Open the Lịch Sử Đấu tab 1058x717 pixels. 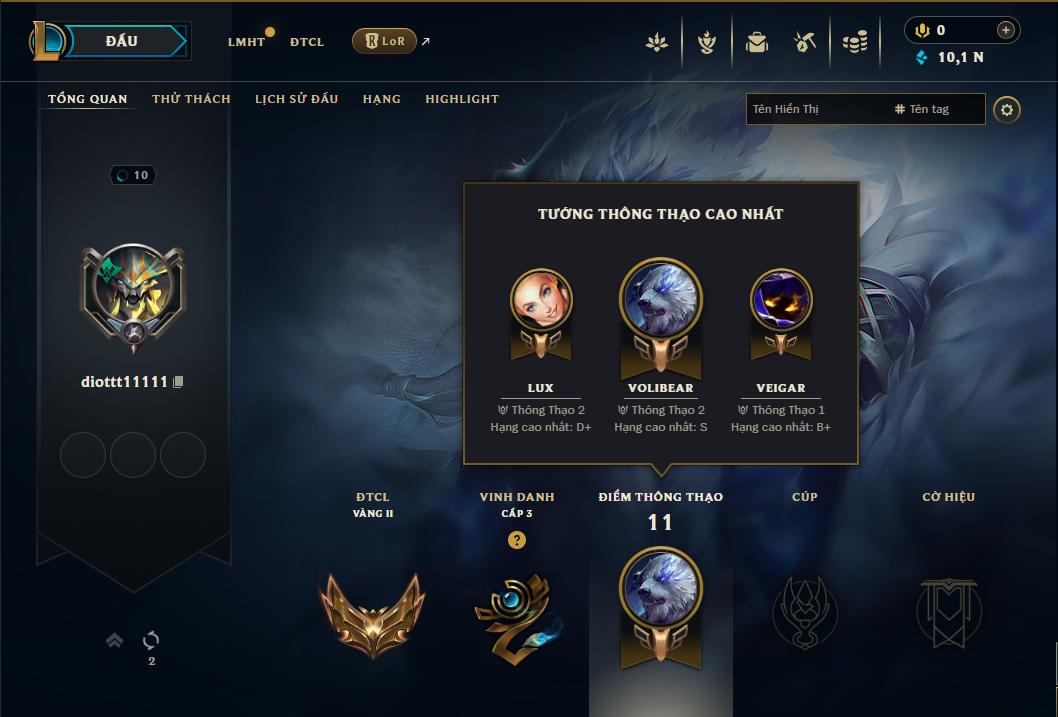pos(296,99)
